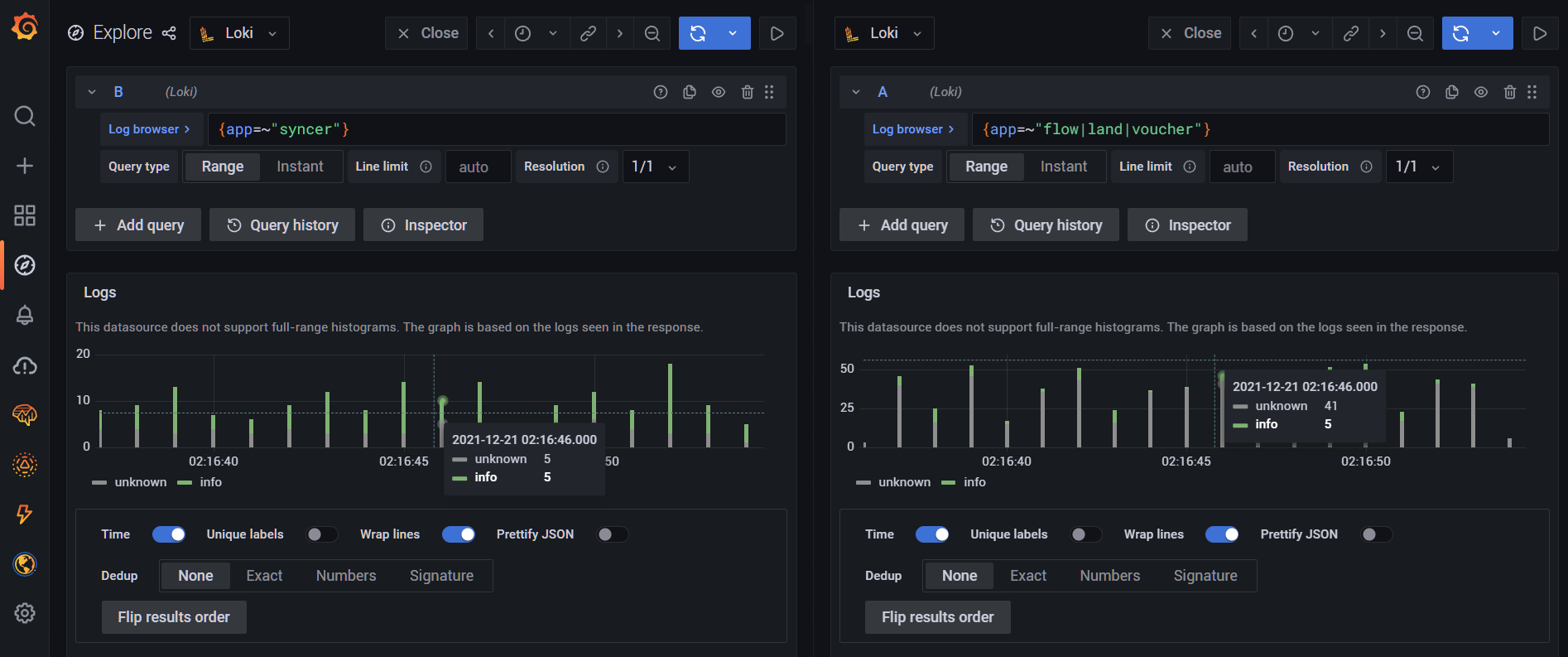
Task: Delete query A with trash icon
Action: pyautogui.click(x=1510, y=92)
